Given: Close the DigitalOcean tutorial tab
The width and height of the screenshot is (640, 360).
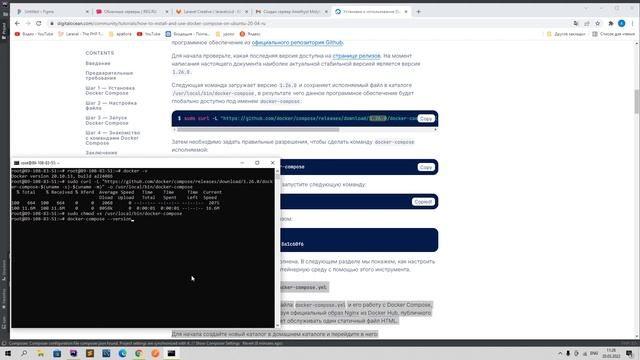Looking at the screenshot, I should click(x=406, y=12).
